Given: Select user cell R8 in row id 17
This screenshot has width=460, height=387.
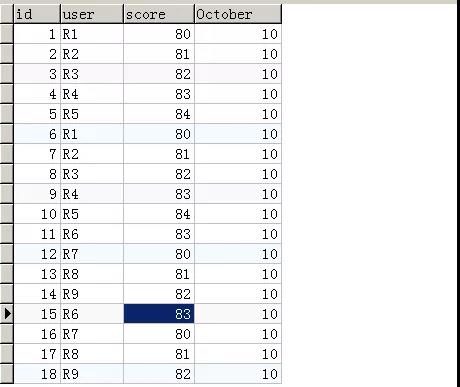Looking at the screenshot, I should [x=92, y=354].
